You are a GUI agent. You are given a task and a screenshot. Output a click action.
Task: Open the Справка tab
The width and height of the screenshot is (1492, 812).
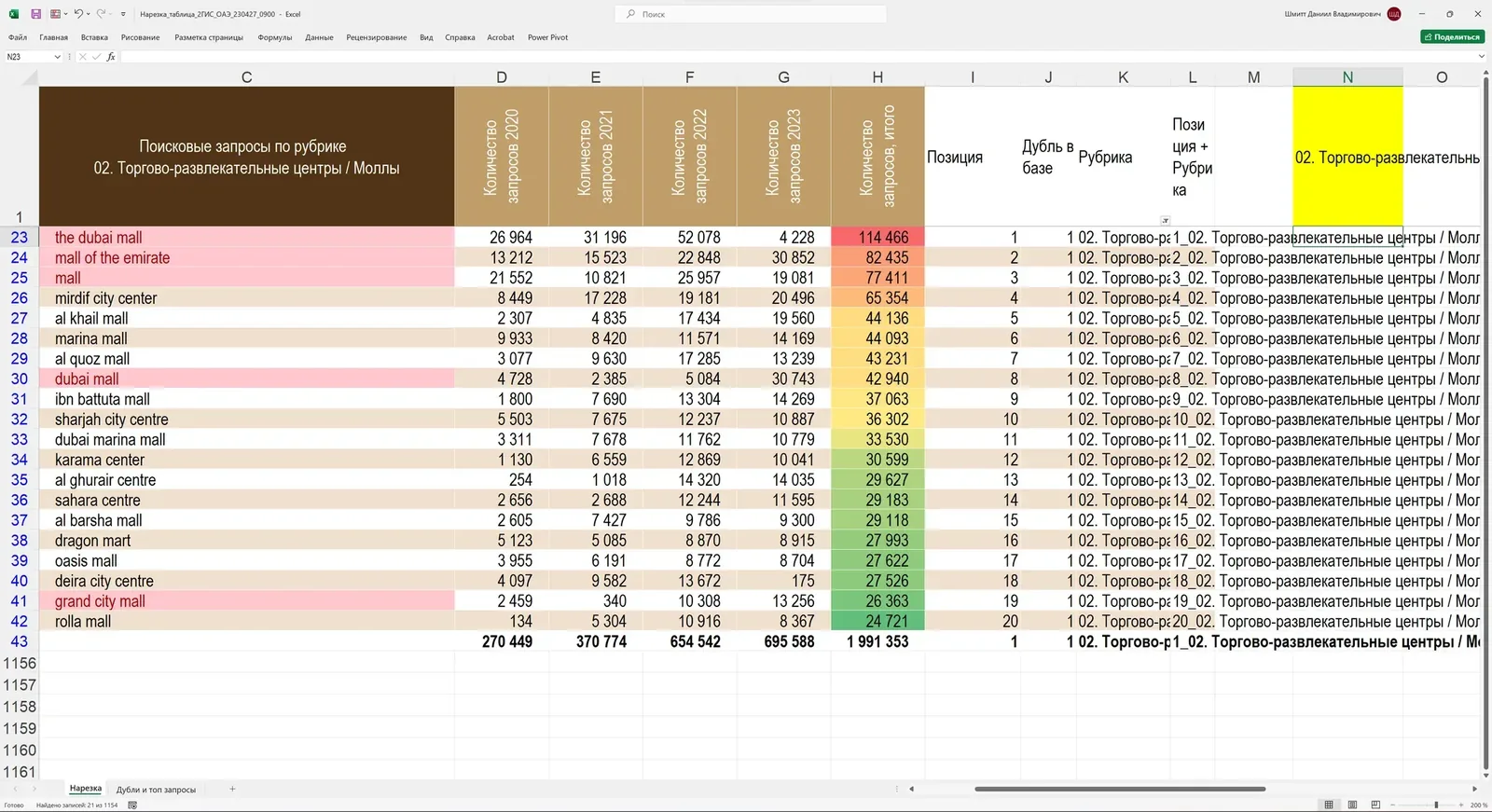click(460, 37)
